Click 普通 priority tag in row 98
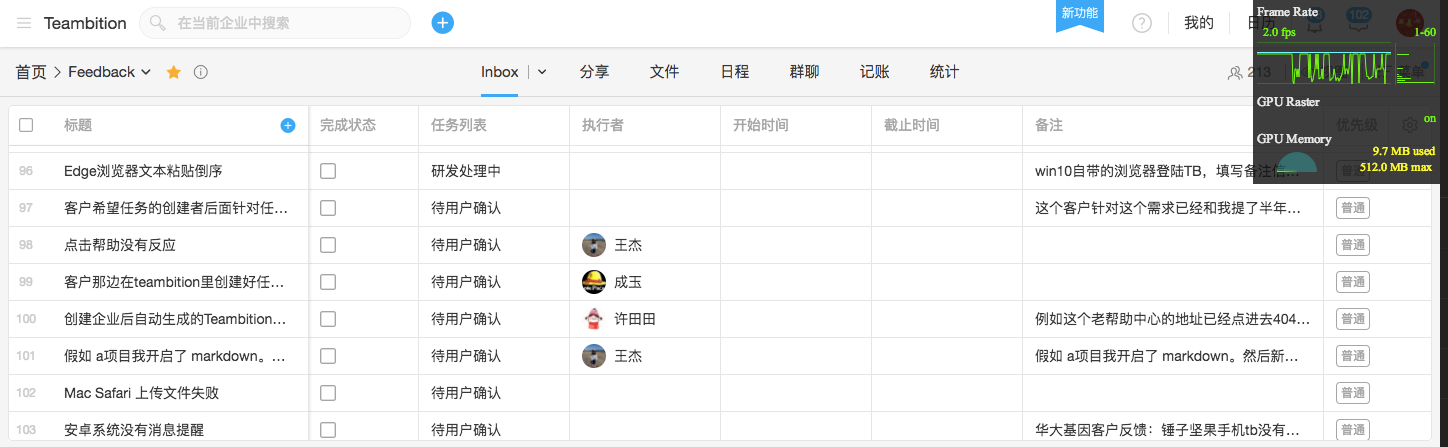Image resolution: width=1448 pixels, height=447 pixels. point(1352,245)
